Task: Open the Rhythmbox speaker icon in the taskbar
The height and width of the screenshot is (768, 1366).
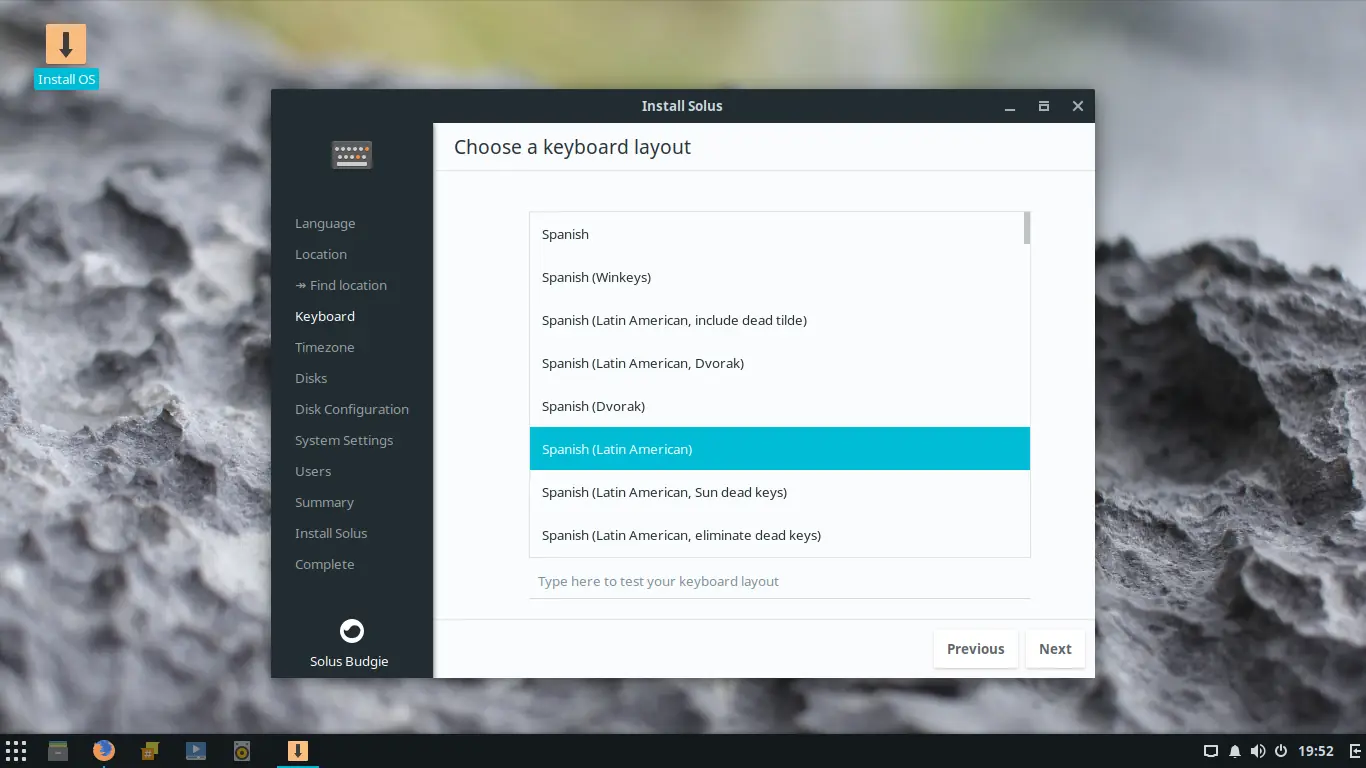Action: click(242, 751)
